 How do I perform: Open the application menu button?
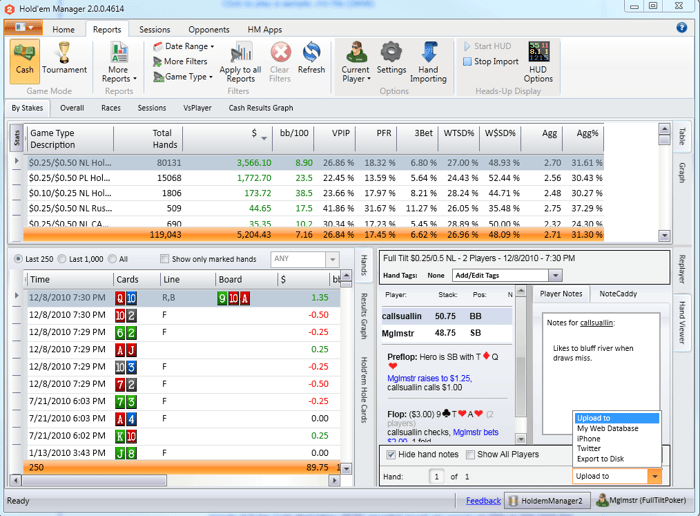(x=24, y=28)
